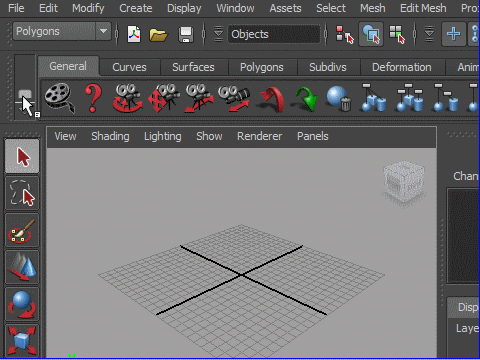Select the Lasso Select tool
This screenshot has height=360, width=480.
[22, 193]
